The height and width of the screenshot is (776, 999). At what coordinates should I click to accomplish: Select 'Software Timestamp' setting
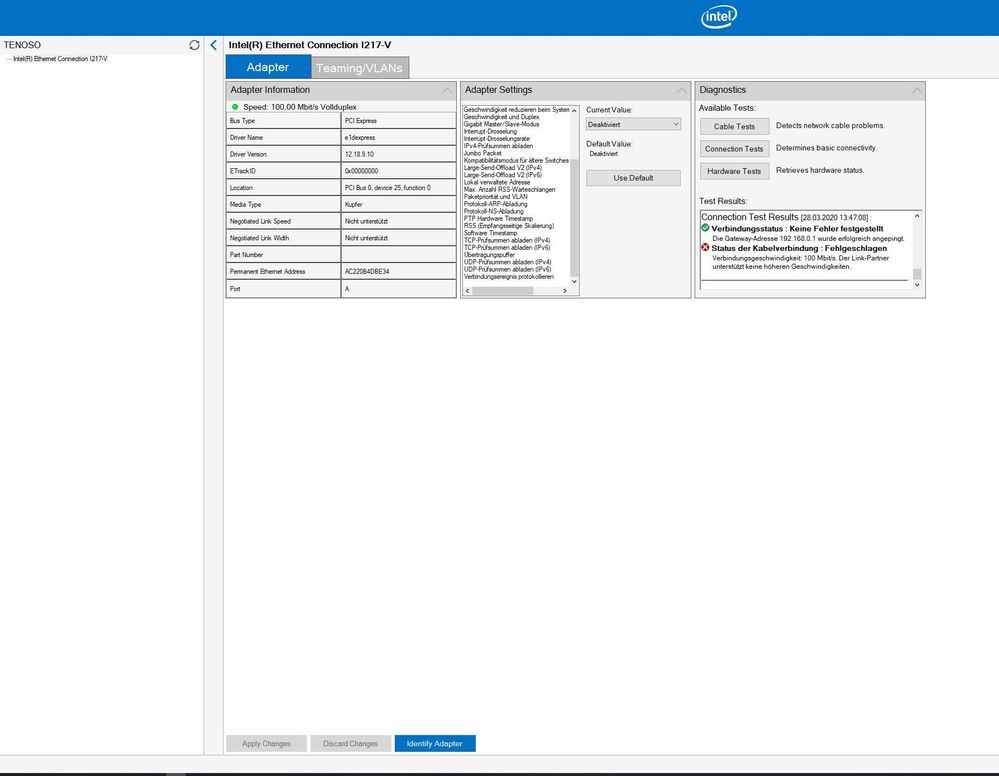(491, 233)
